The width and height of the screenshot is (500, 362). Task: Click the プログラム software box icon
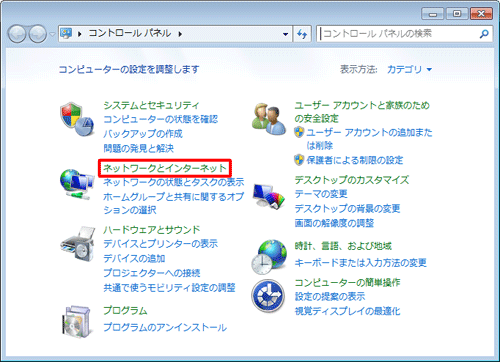[x=77, y=321]
